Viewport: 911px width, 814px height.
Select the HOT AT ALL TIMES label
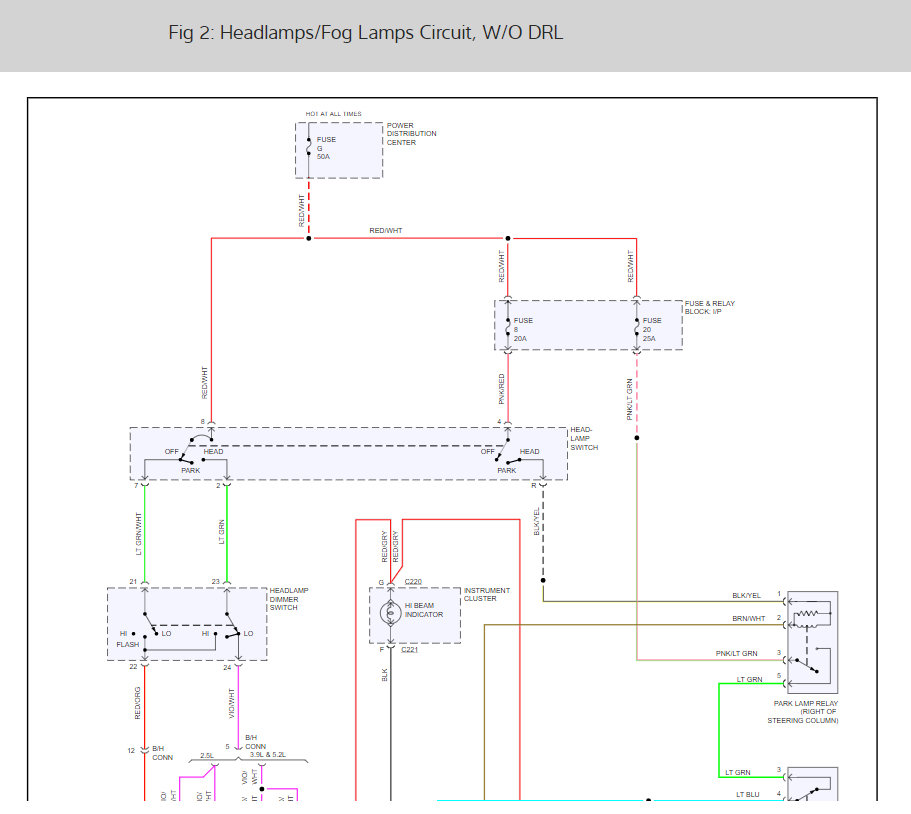(333, 114)
